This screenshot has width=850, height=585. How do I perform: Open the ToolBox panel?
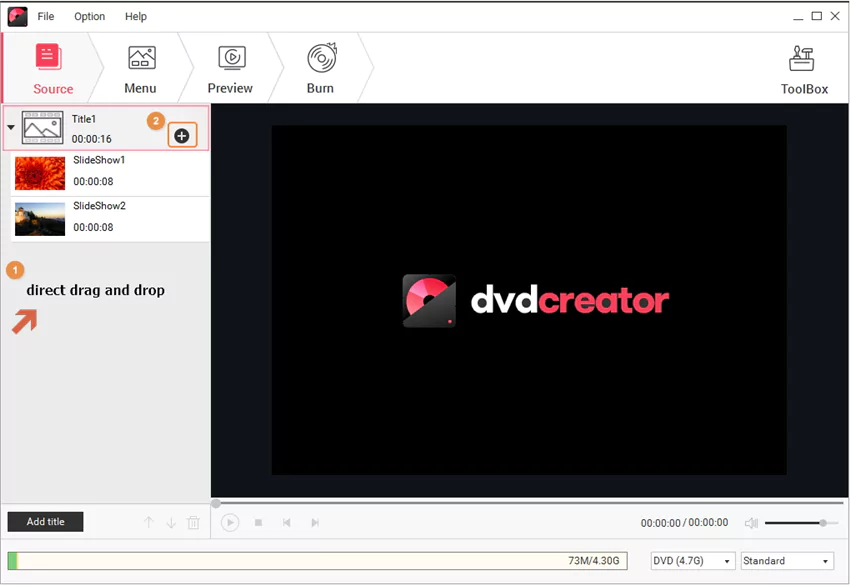click(804, 68)
